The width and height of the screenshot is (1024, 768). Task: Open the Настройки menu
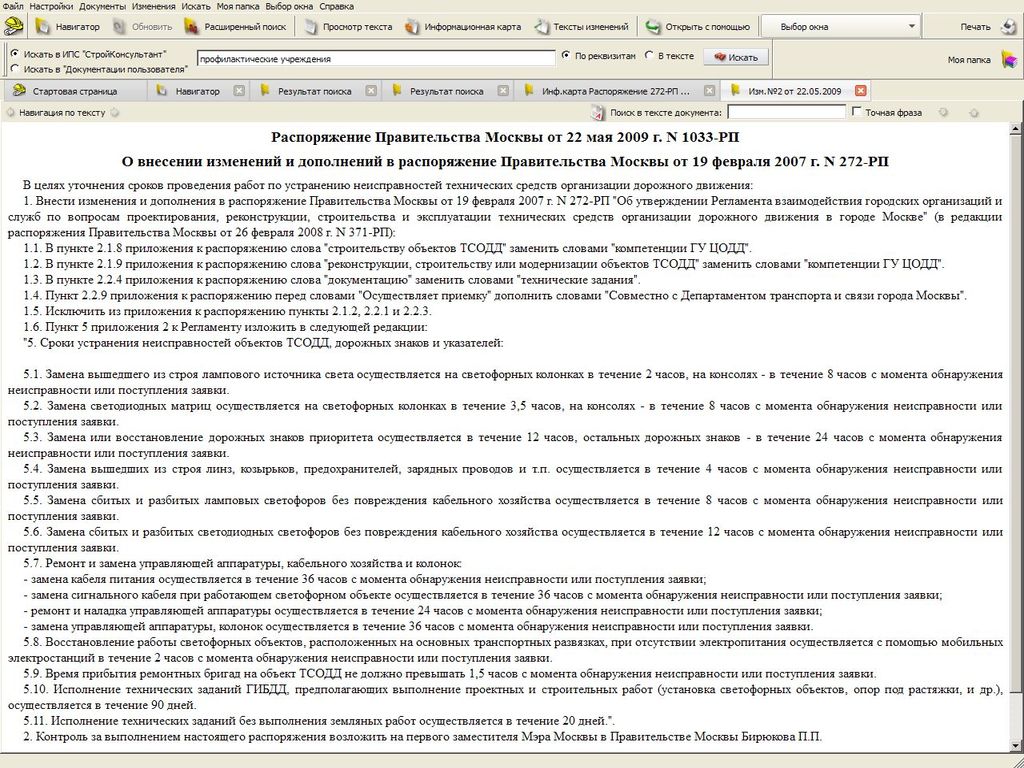pos(52,6)
